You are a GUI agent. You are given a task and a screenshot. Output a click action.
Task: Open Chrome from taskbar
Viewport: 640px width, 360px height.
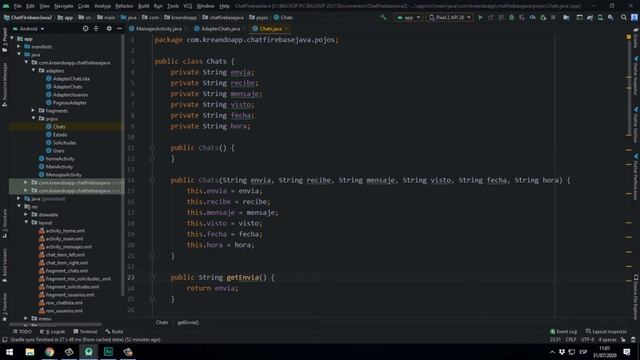[49, 352]
